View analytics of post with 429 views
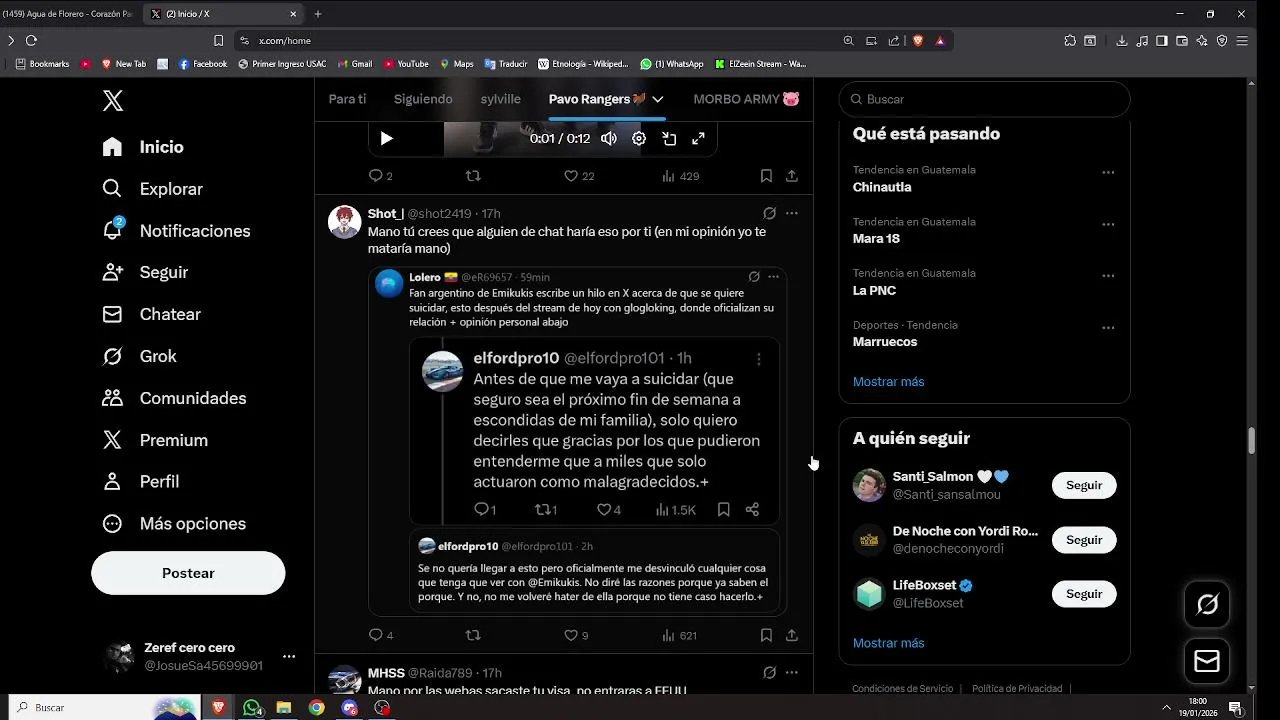The image size is (1280, 720). pos(680,176)
